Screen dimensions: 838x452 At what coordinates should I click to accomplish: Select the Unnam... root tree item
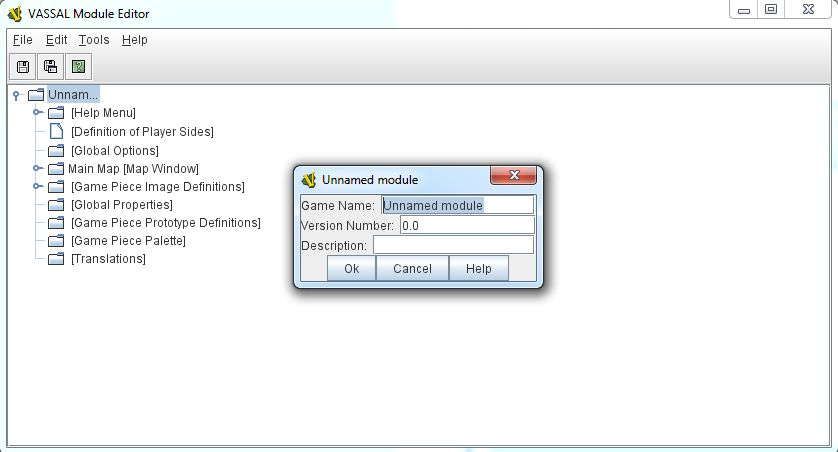click(x=73, y=95)
